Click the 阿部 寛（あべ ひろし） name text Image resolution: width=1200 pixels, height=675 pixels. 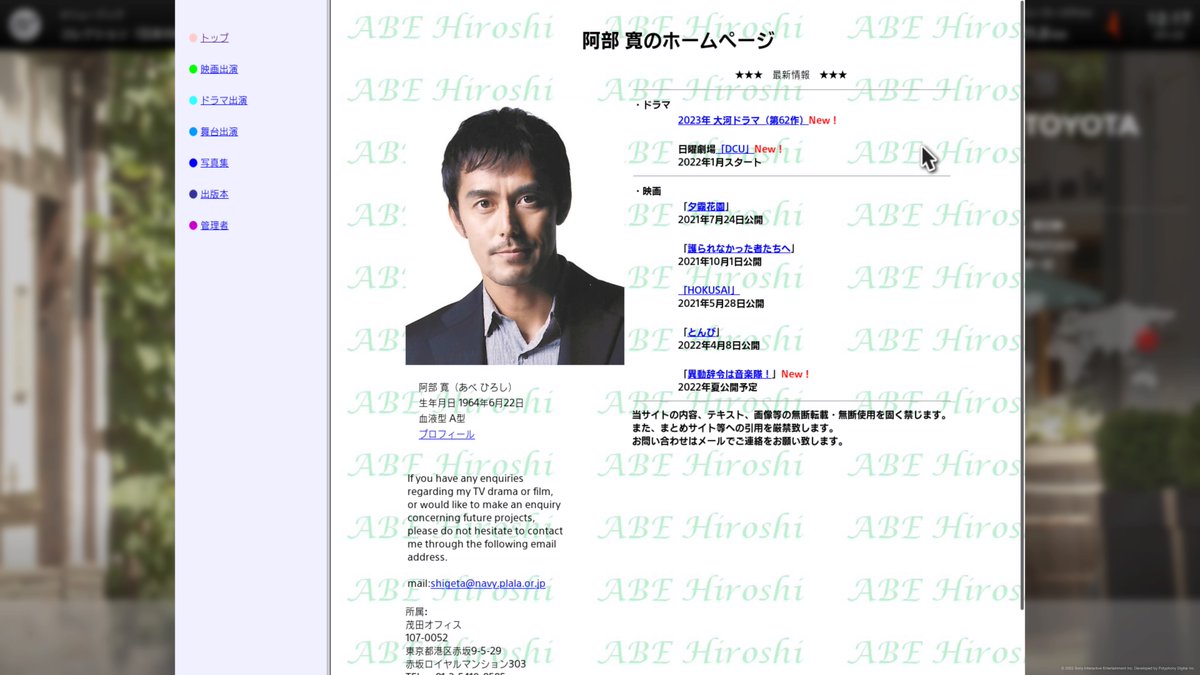[467, 387]
